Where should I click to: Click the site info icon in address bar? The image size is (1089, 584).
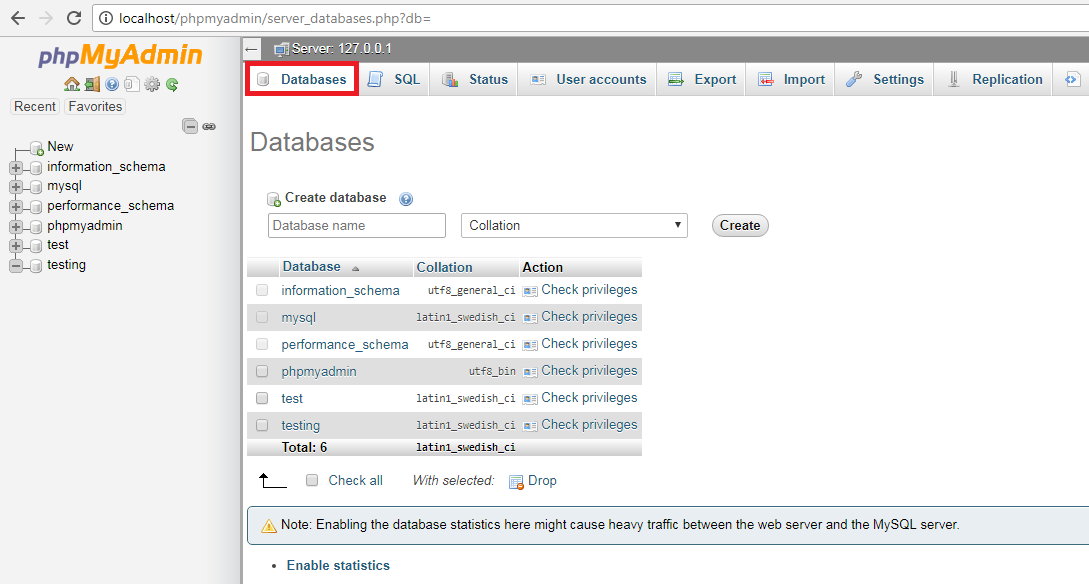(106, 19)
